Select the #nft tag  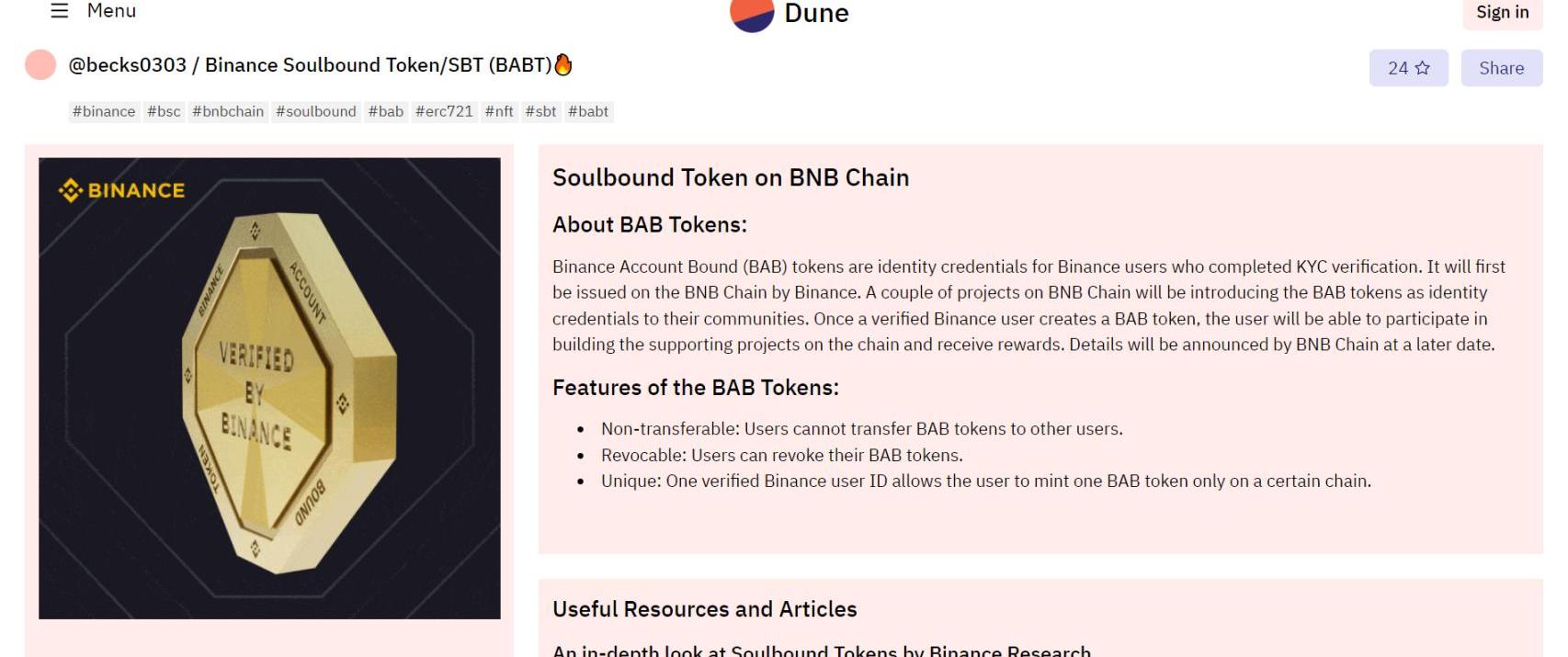tap(499, 112)
